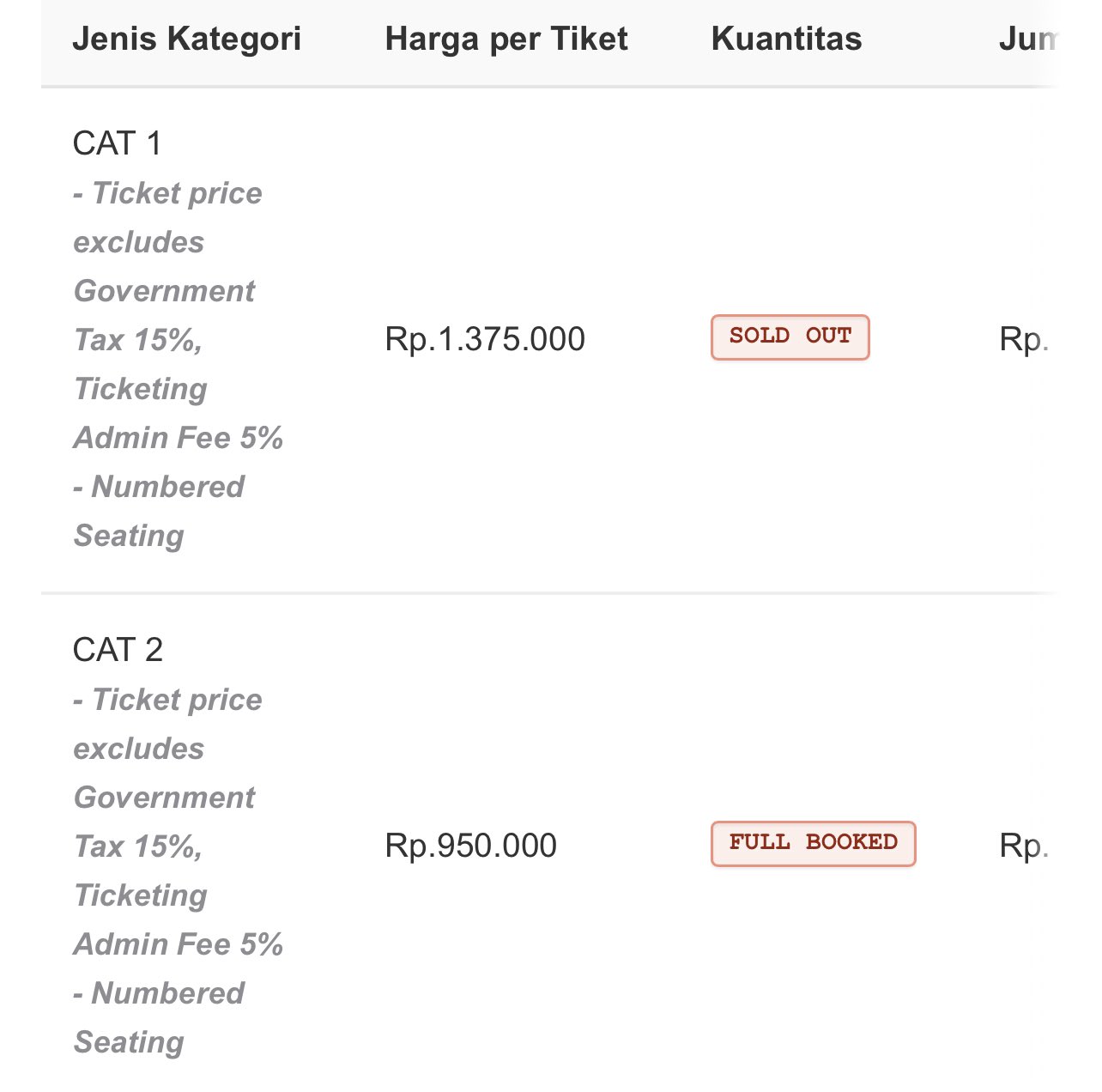Viewport: 1102px width, 1092px height.
Task: Select the Jenis Kategori column header
Action: (x=187, y=39)
